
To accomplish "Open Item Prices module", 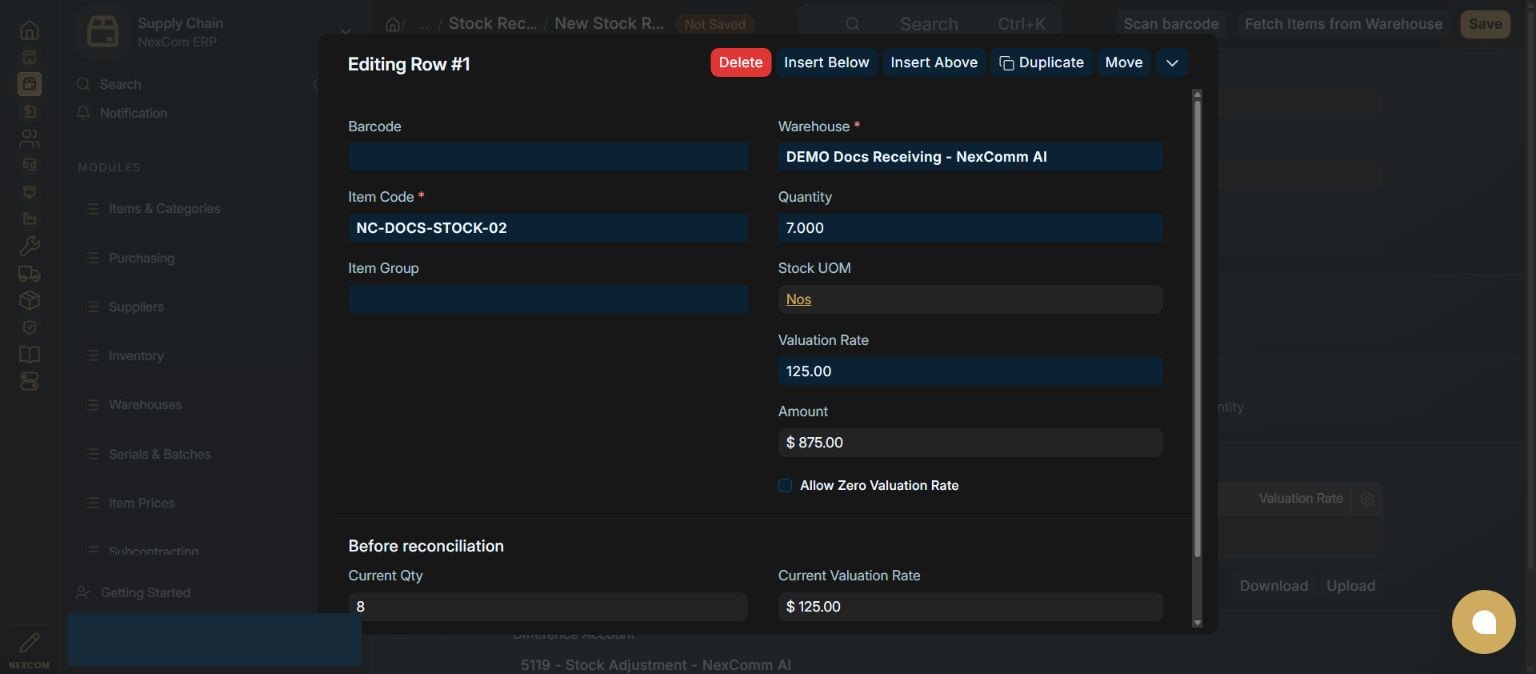I will tap(141, 503).
